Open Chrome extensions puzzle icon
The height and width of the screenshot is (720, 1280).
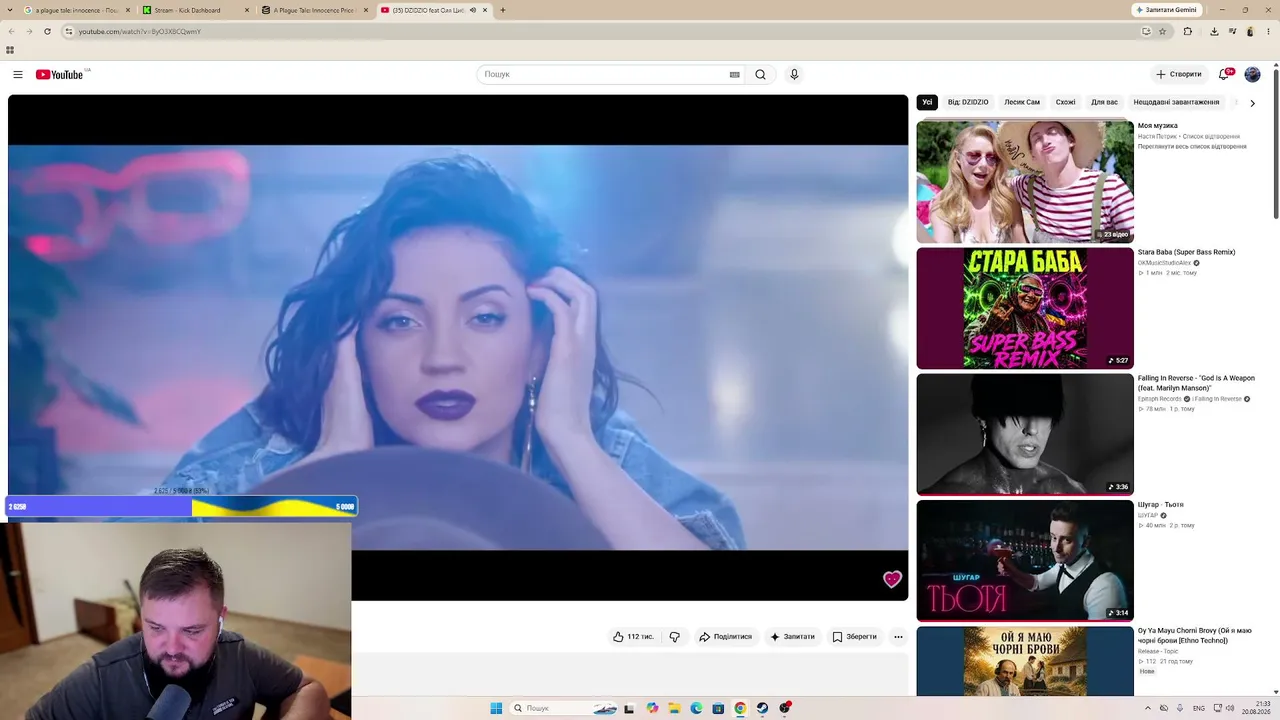click(1188, 31)
